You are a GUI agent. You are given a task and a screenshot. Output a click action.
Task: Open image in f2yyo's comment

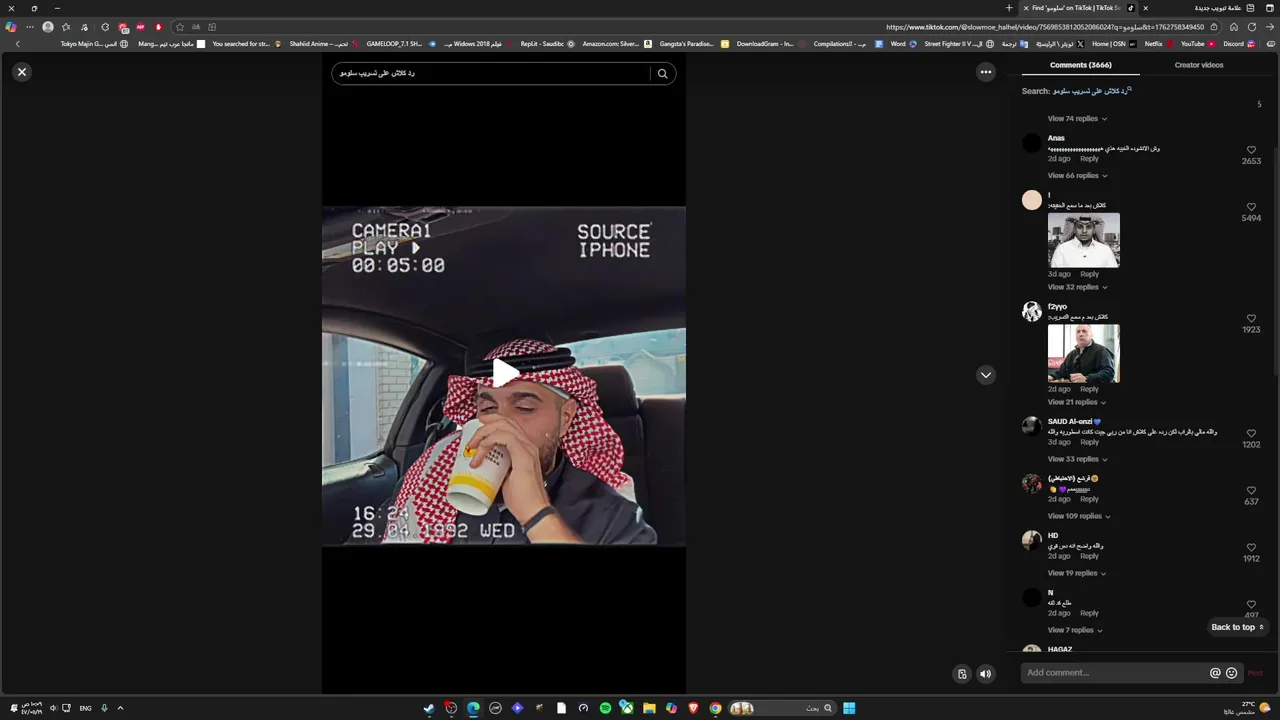tap(1084, 353)
